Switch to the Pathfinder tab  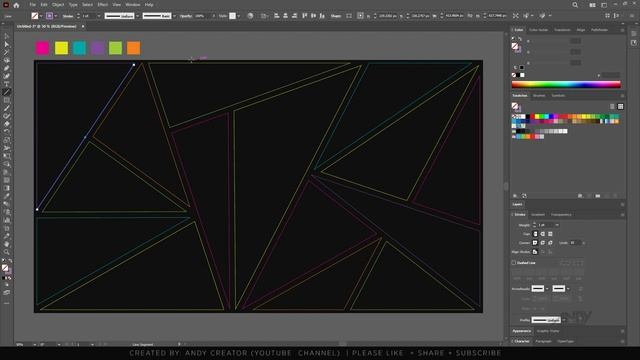tap(599, 30)
